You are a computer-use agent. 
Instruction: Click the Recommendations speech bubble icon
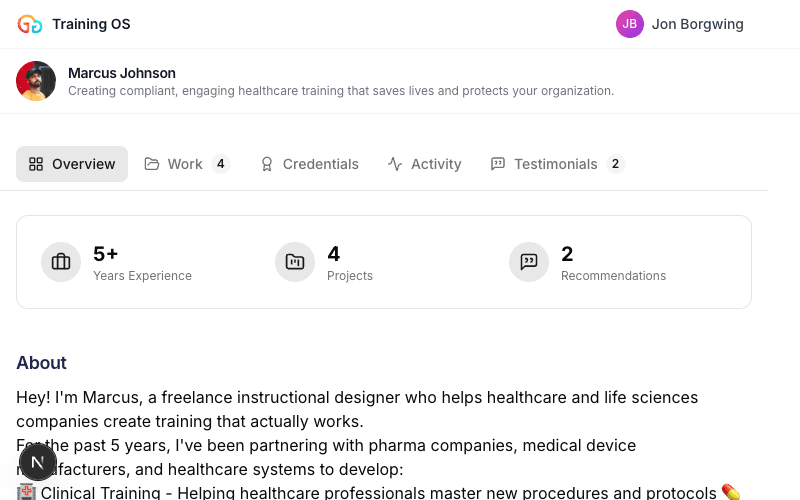point(529,262)
